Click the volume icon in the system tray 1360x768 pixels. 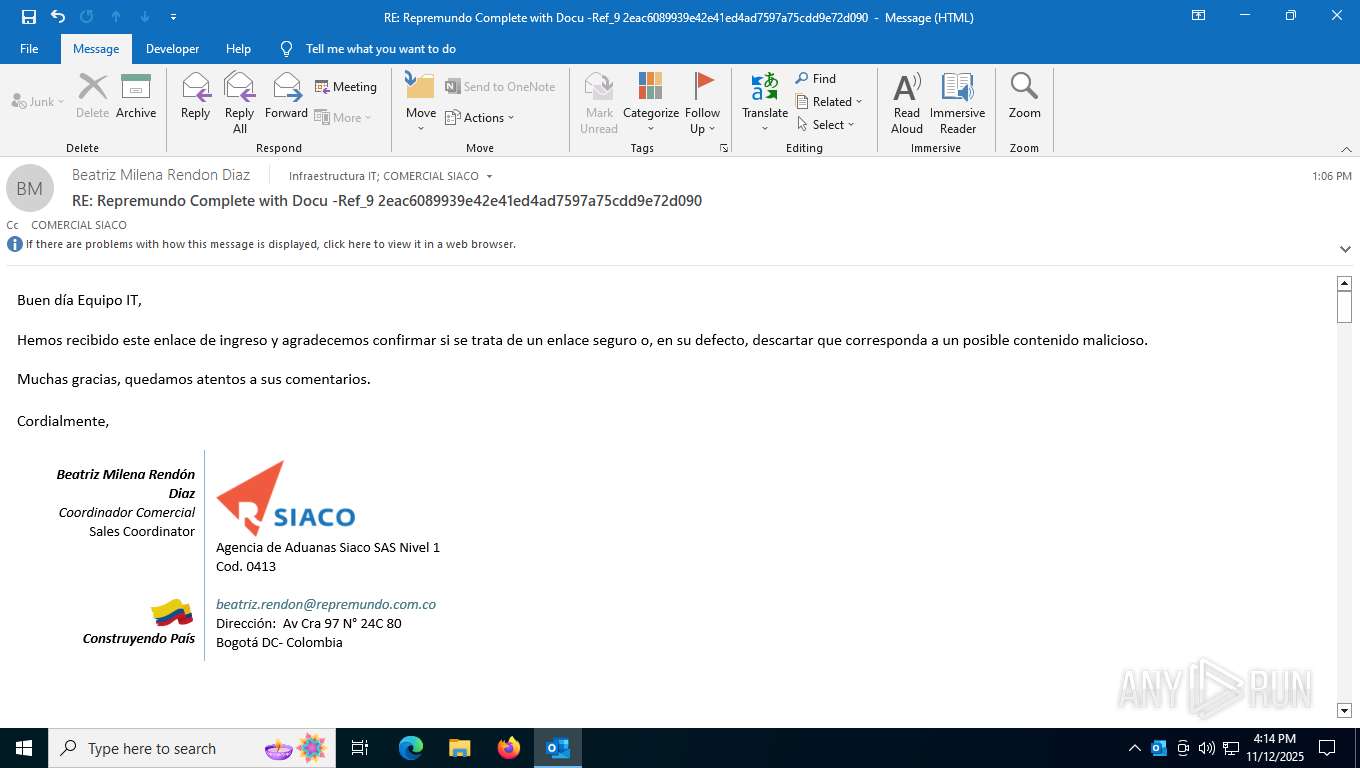click(1206, 748)
